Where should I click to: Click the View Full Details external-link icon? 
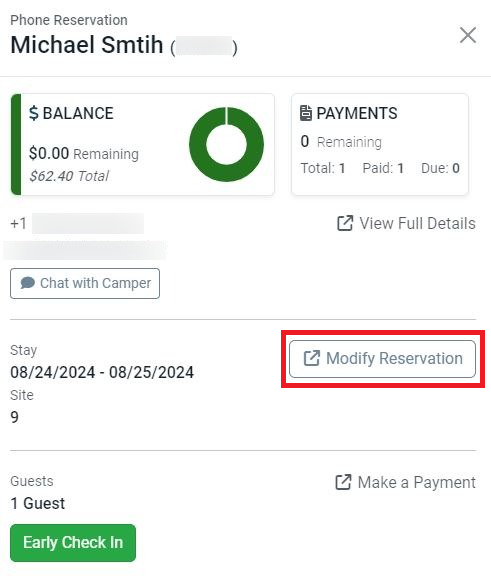[345, 223]
